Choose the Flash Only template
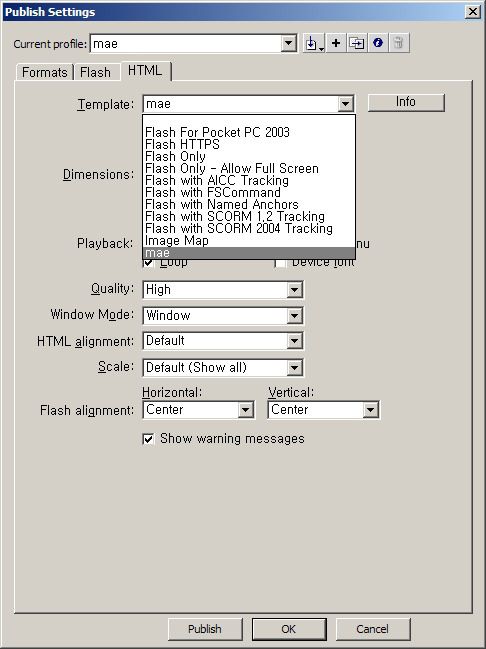Screen dimensions: 486x649 pyautogui.click(x=248, y=156)
